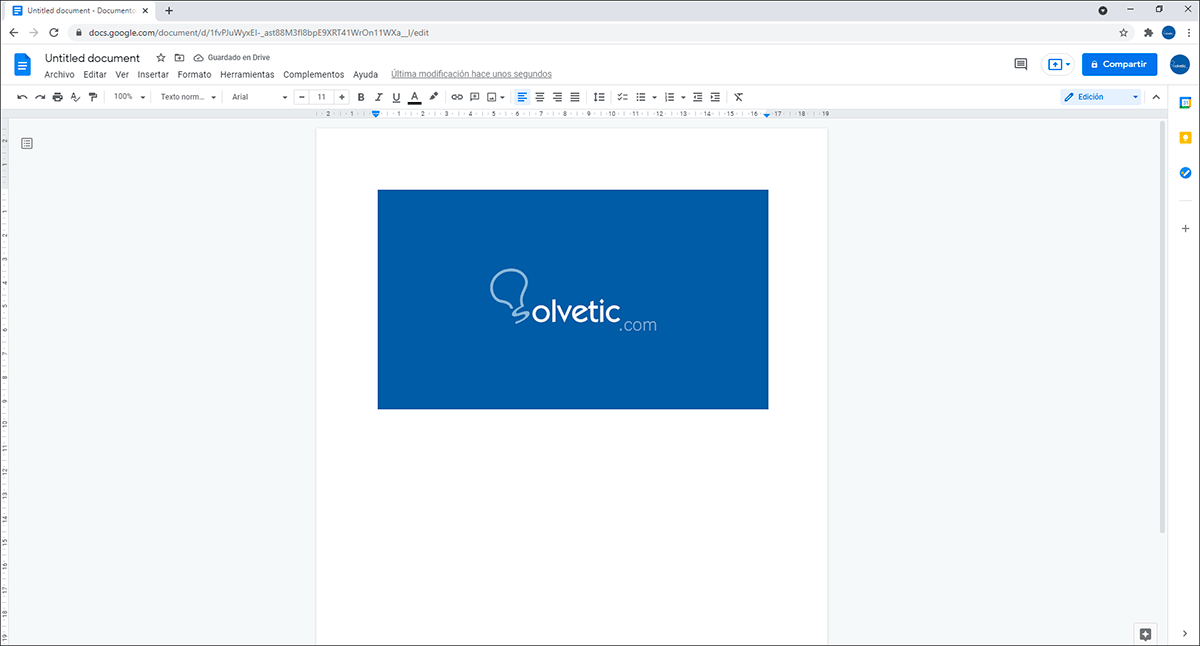The width and height of the screenshot is (1200, 646).
Task: Open comment history icon
Action: coord(1020,64)
